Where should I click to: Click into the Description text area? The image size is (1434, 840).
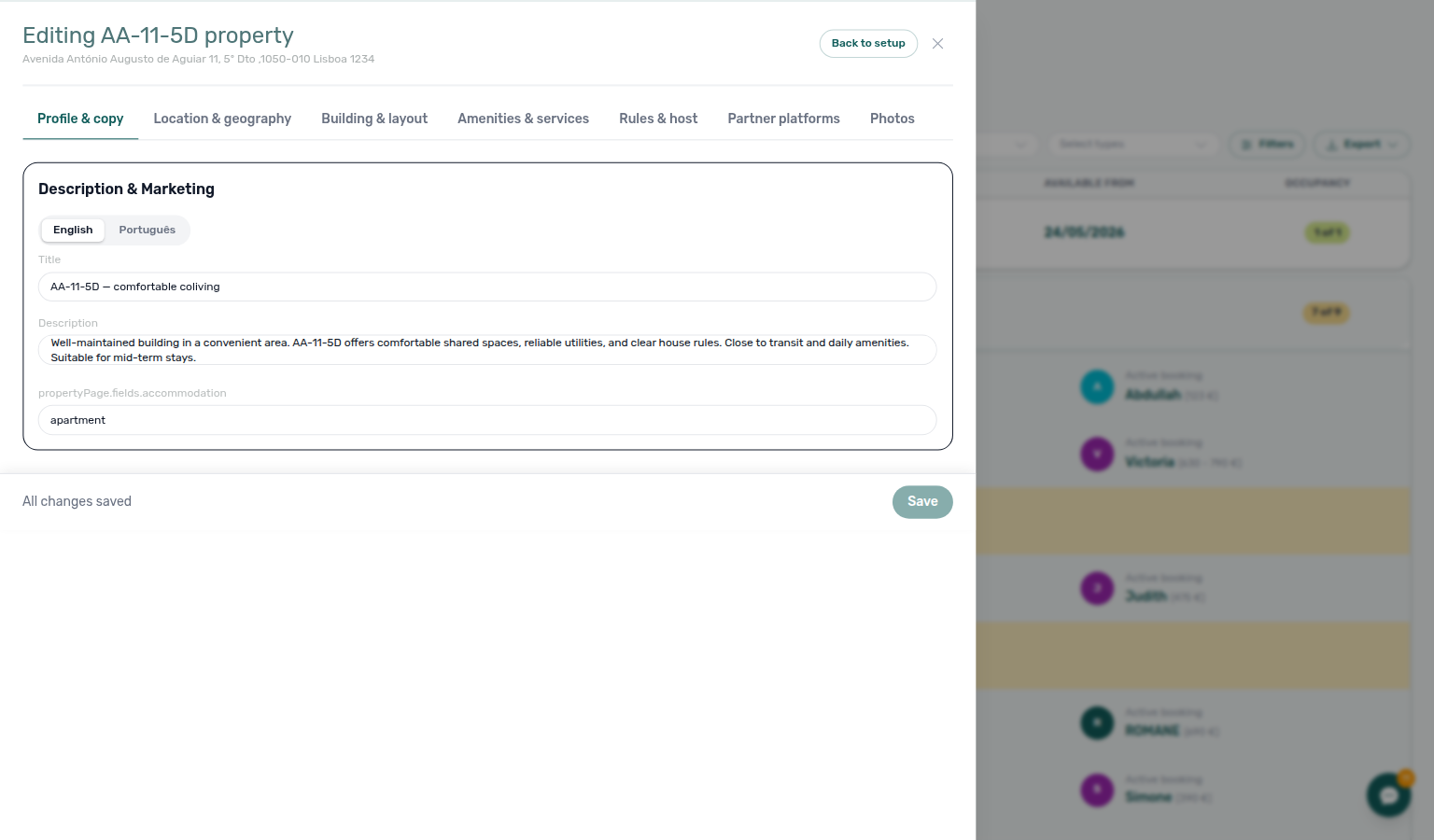pyautogui.click(x=487, y=350)
